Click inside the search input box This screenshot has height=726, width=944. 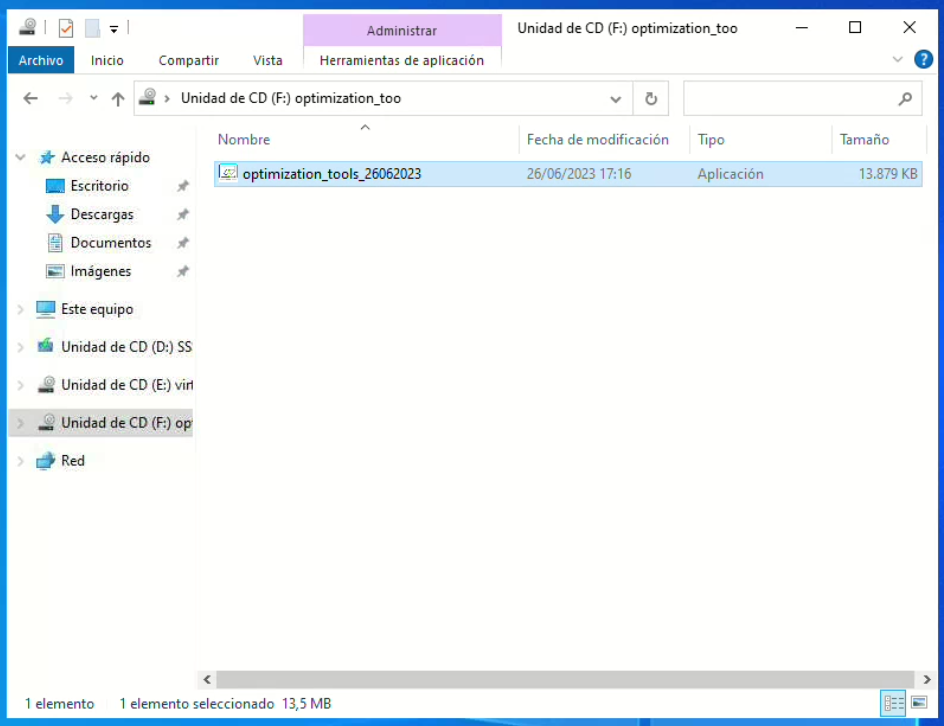pos(785,99)
